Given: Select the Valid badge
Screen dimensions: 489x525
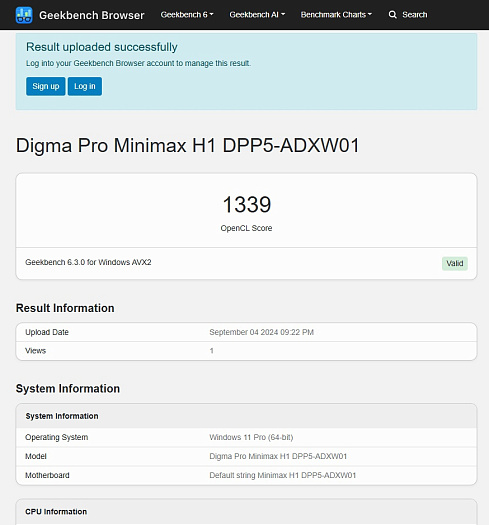Looking at the screenshot, I should tap(455, 264).
